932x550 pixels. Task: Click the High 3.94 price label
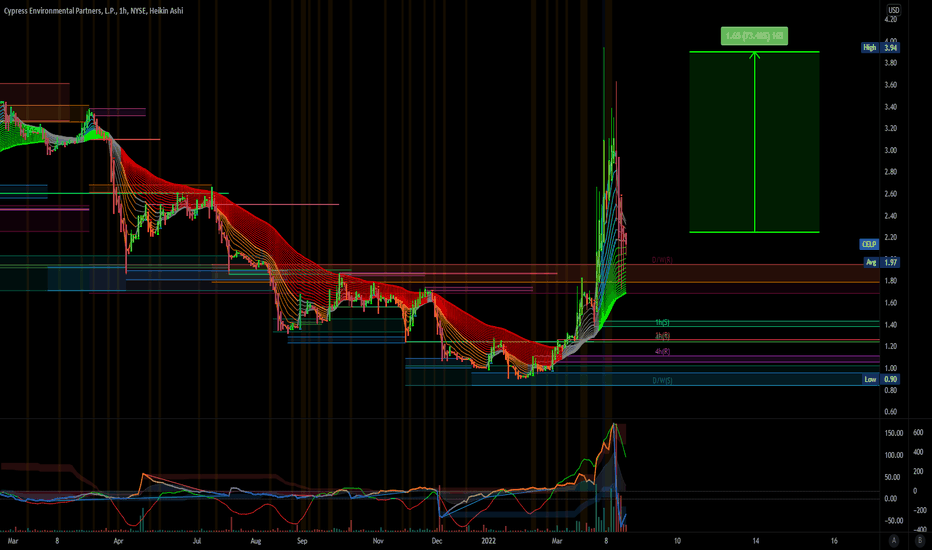pyautogui.click(x=880, y=47)
